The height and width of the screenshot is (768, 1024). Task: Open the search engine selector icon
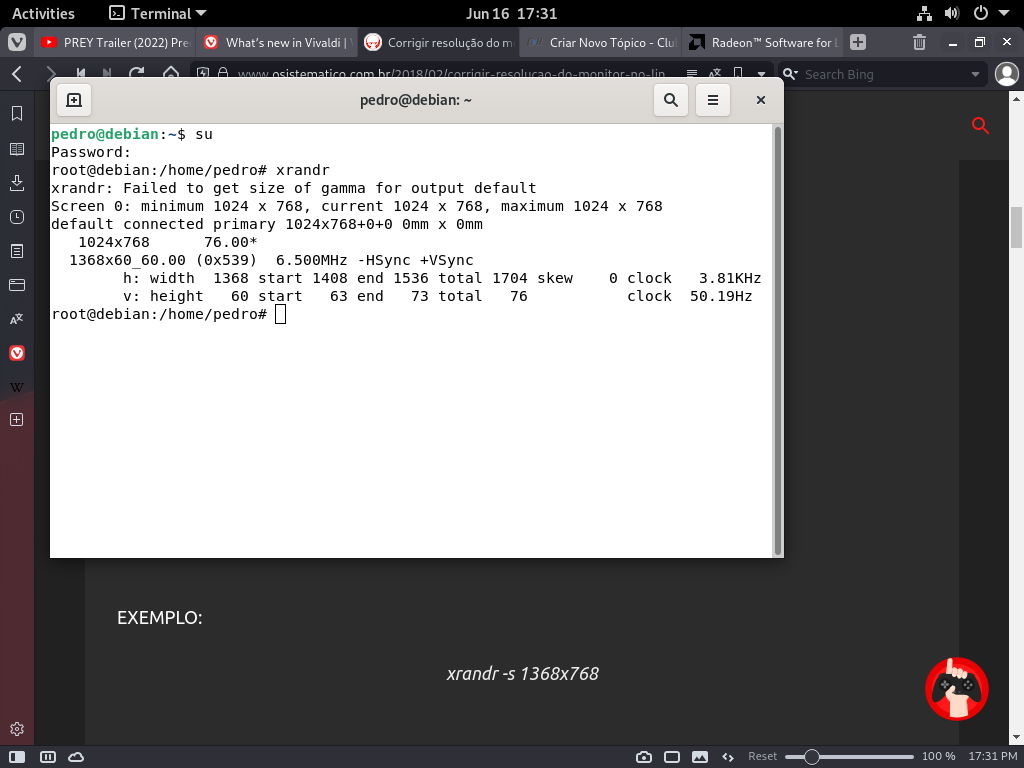tap(790, 74)
